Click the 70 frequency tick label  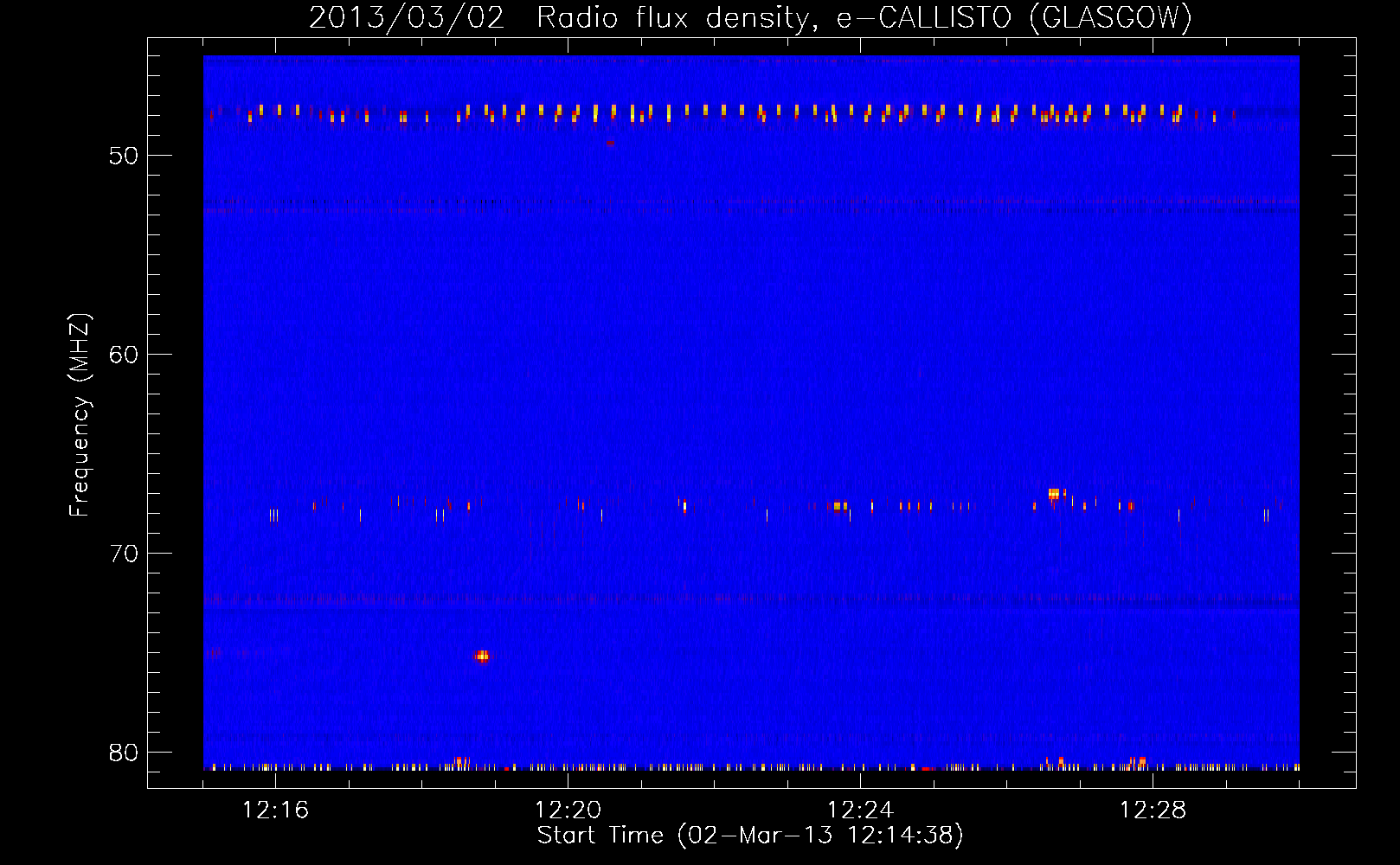[x=124, y=554]
